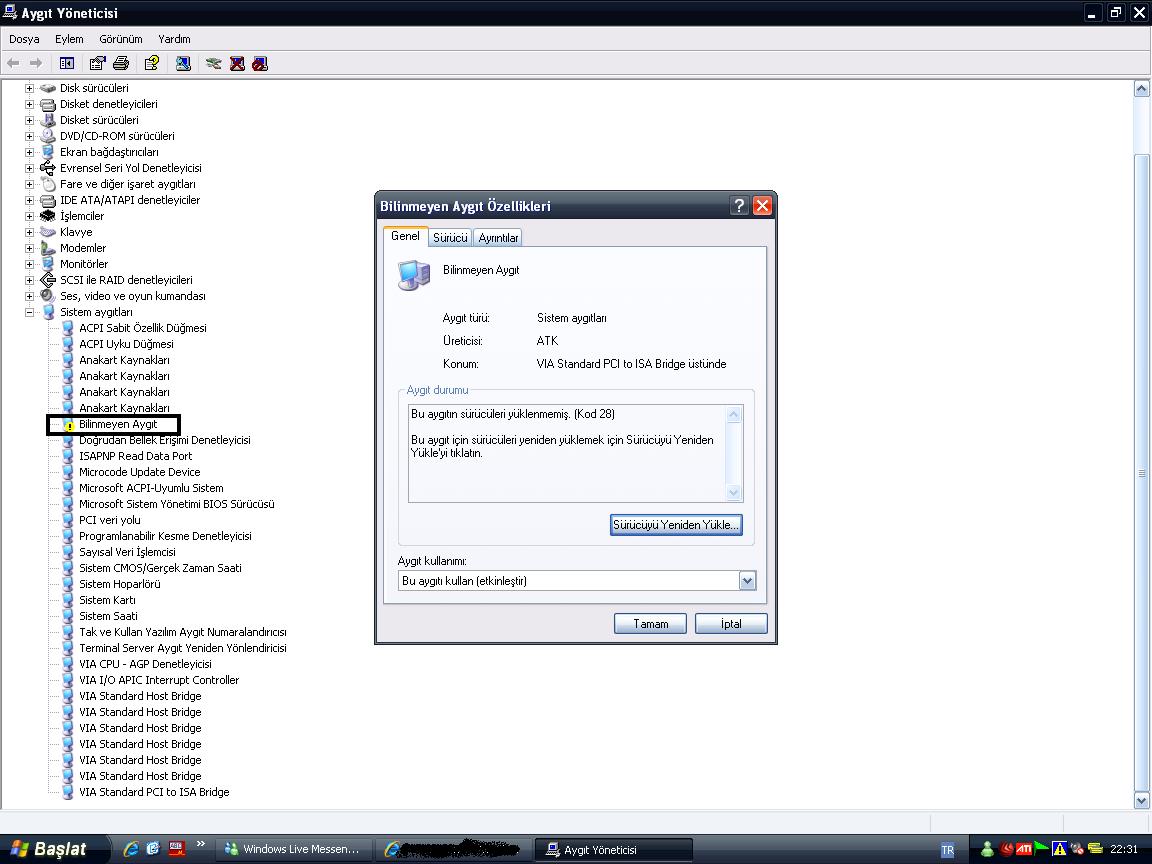Click the Forward arrow in the toolbar
The width and height of the screenshot is (1152, 864).
tap(35, 63)
